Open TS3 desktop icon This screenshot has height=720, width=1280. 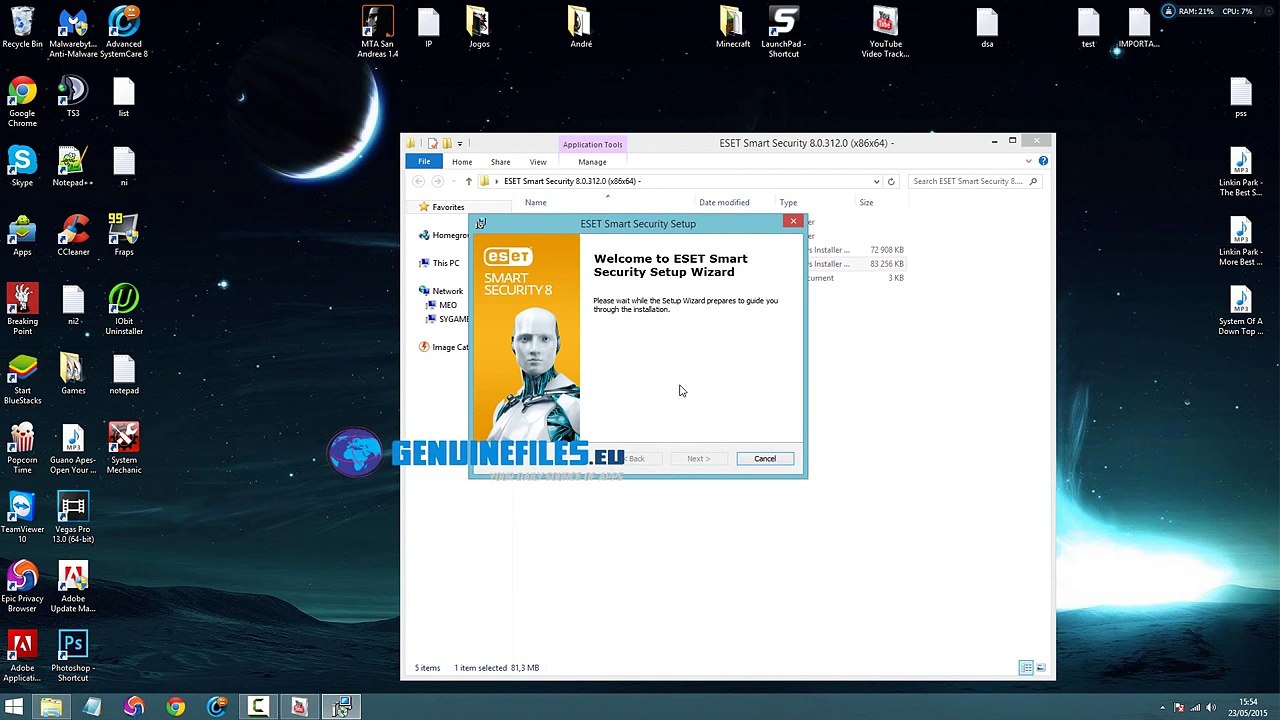(x=72, y=98)
